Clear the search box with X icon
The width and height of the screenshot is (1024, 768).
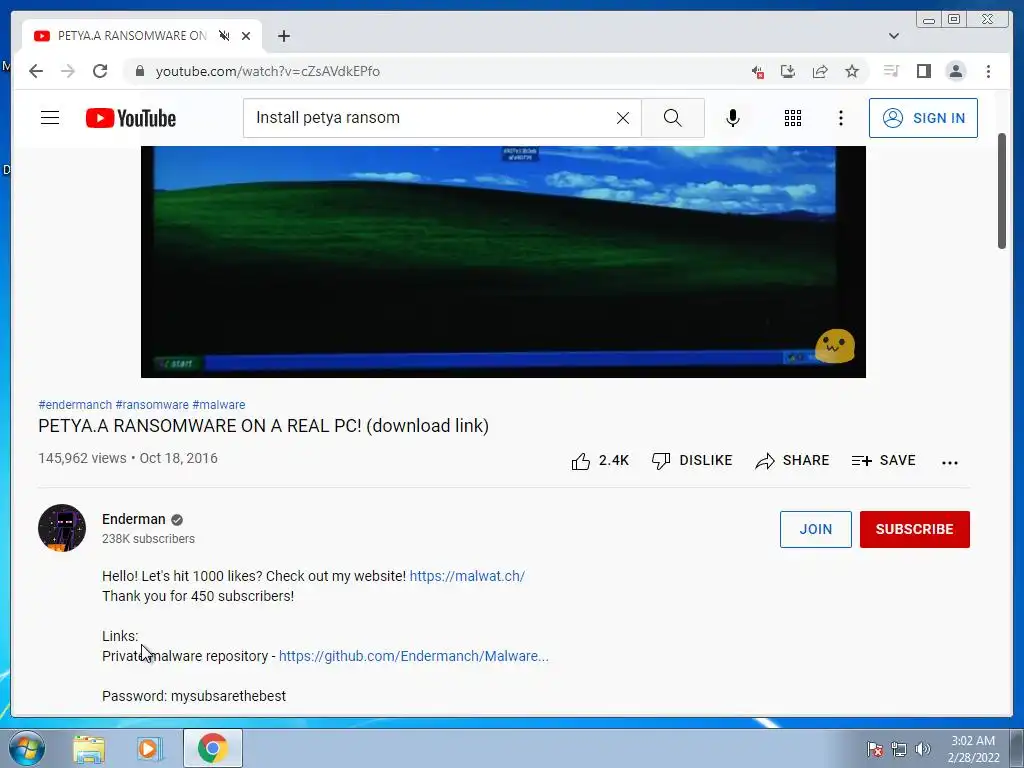(x=623, y=118)
